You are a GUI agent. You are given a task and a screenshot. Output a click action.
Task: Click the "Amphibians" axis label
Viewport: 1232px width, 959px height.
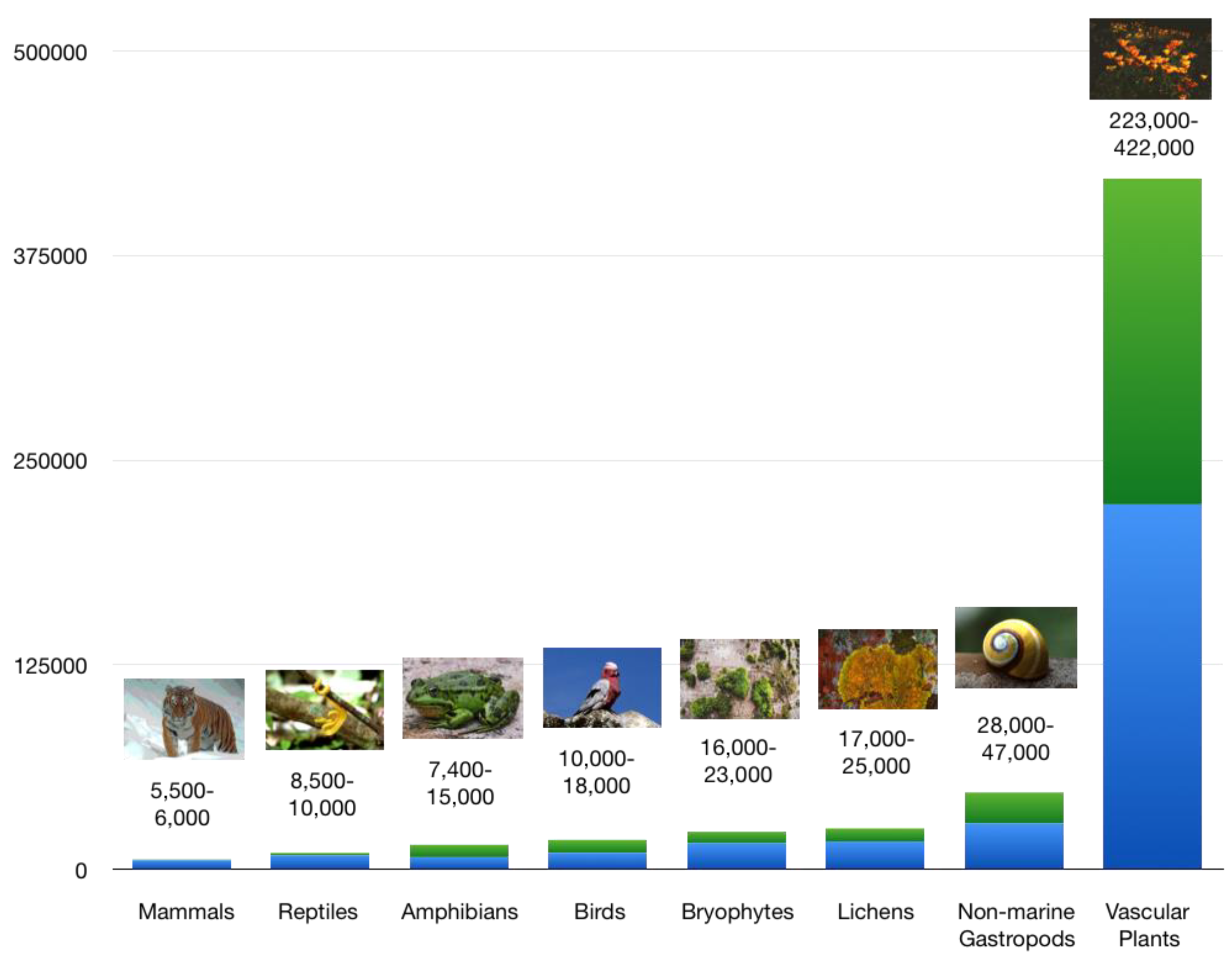coord(459,911)
